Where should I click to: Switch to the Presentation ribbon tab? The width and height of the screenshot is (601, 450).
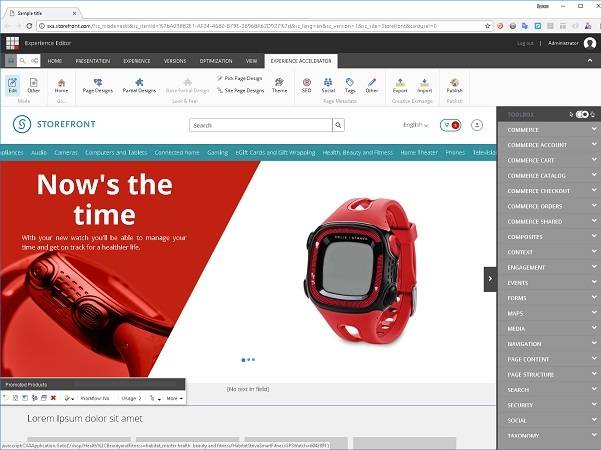pyautogui.click(x=93, y=60)
